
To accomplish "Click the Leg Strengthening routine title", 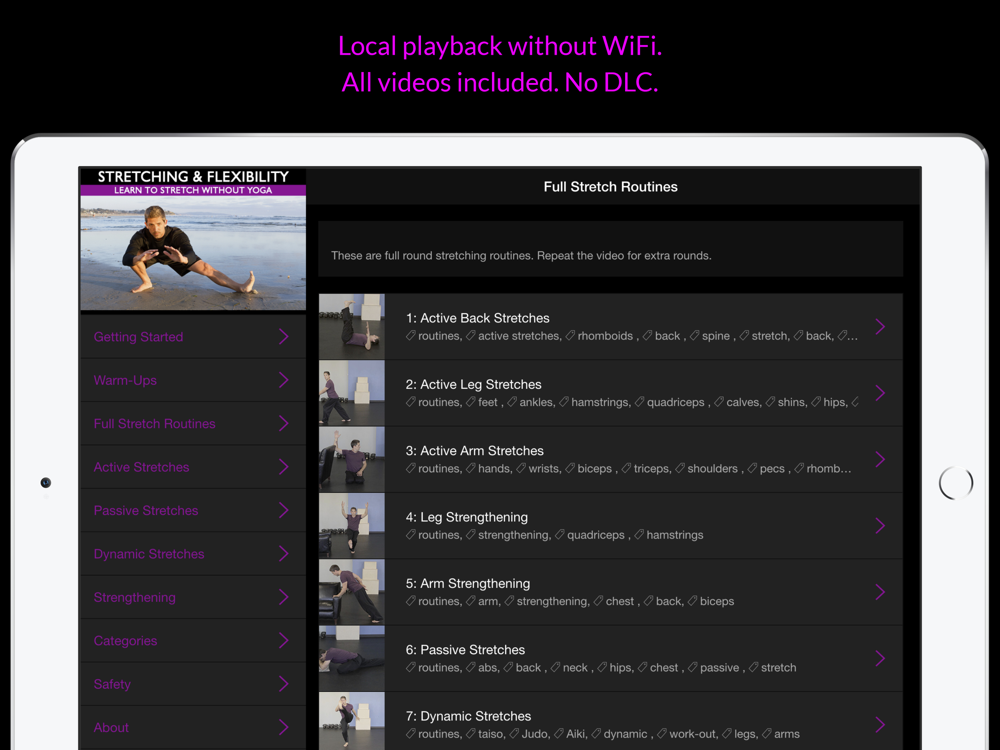I will pos(467,517).
